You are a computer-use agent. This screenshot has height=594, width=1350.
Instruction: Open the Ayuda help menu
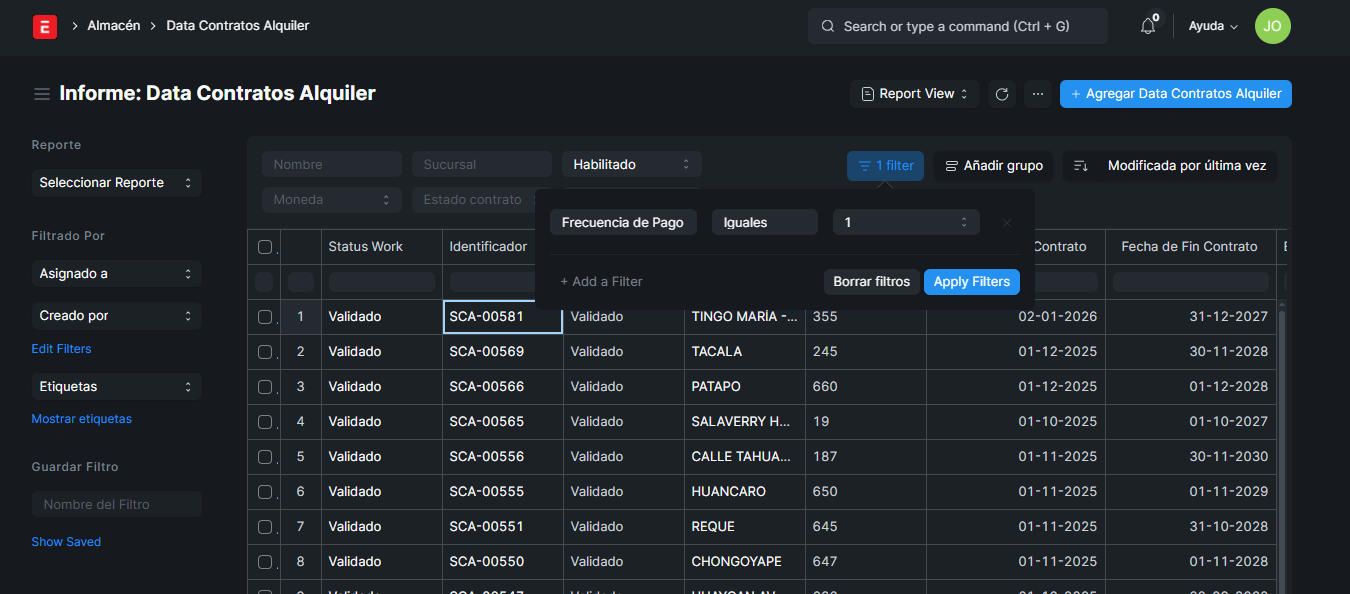coord(1212,26)
